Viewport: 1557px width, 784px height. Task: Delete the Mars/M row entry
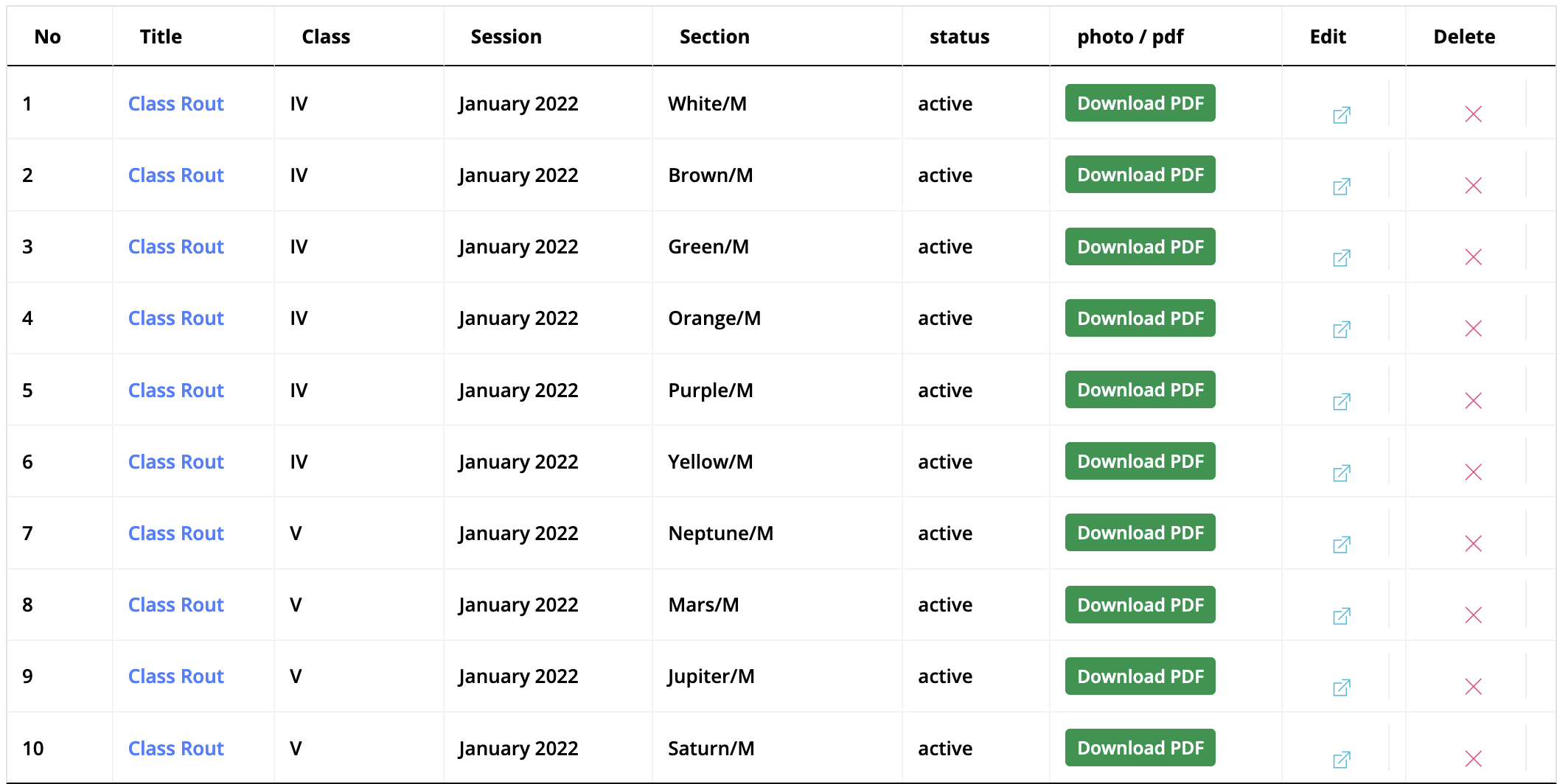pos(1473,615)
